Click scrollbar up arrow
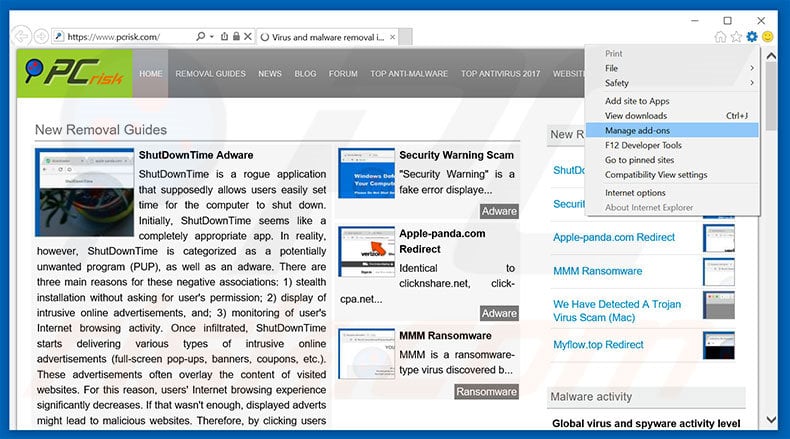 point(771,56)
